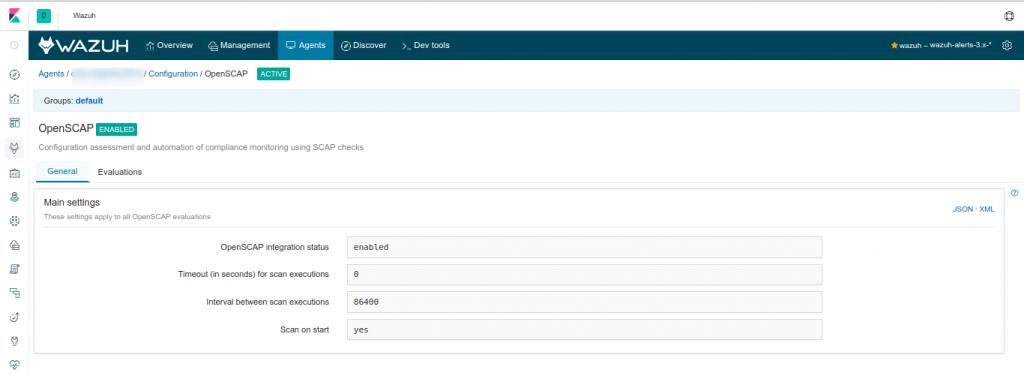Open Dev Tools wrench icon in sidebar
1024x376 pixels.
(x=14, y=341)
